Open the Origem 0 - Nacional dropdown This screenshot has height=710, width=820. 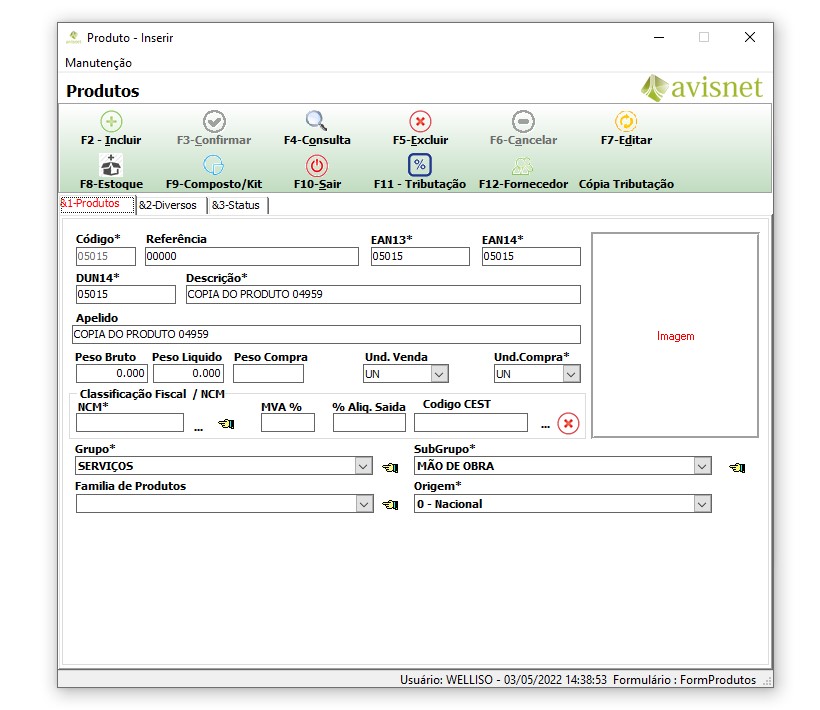(703, 505)
